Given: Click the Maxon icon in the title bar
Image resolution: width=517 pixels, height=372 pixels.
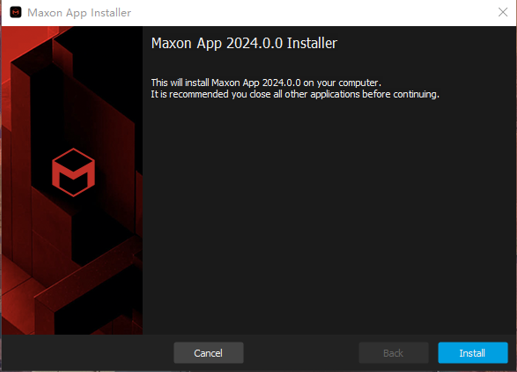Looking at the screenshot, I should (16, 12).
